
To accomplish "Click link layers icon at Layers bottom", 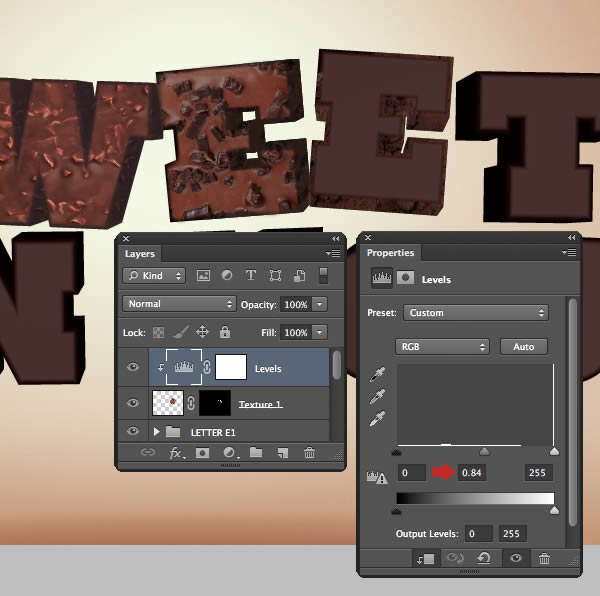I will [x=148, y=453].
